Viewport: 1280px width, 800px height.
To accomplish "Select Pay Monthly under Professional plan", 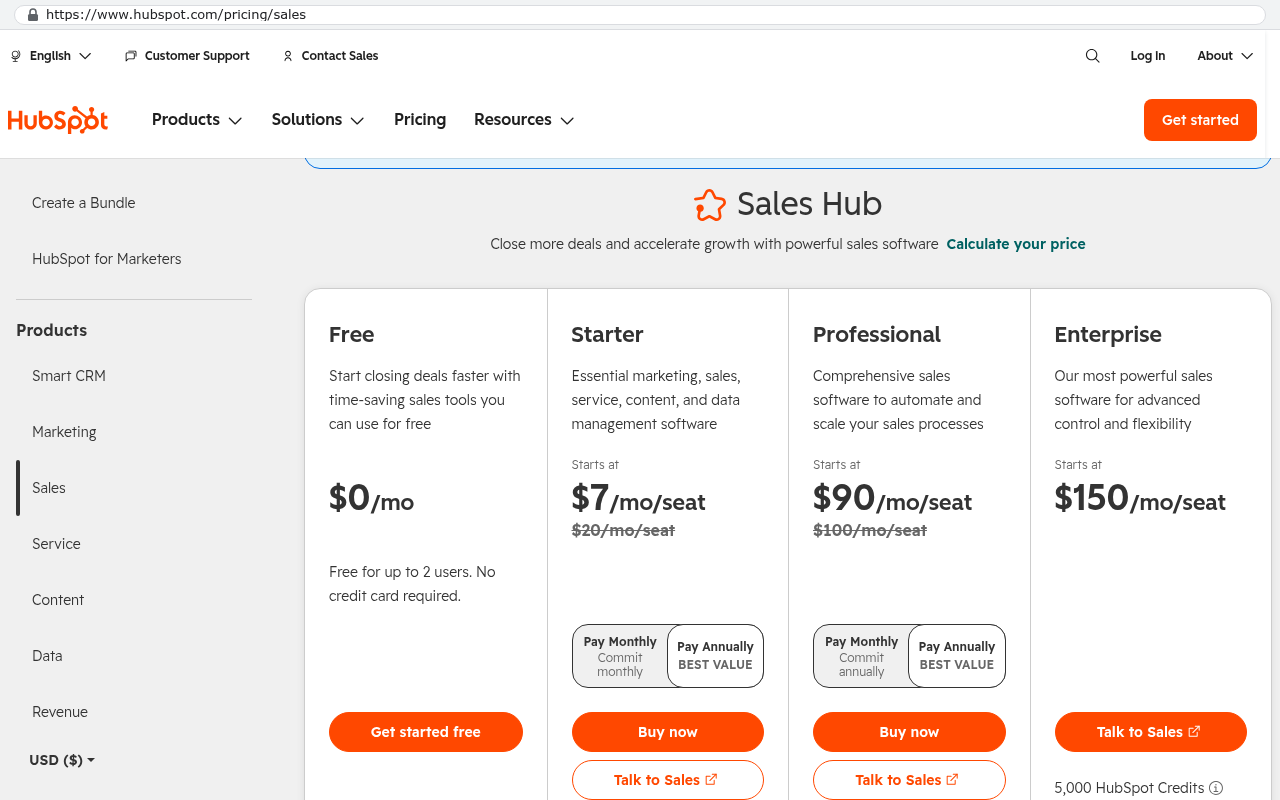I will point(861,656).
